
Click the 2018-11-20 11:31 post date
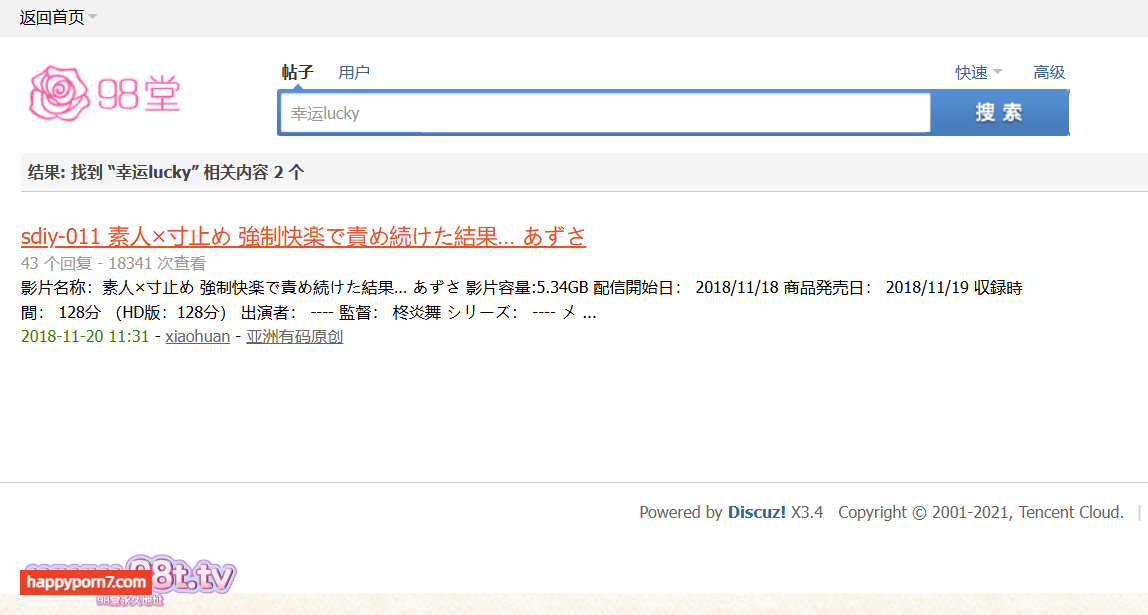tap(84, 337)
